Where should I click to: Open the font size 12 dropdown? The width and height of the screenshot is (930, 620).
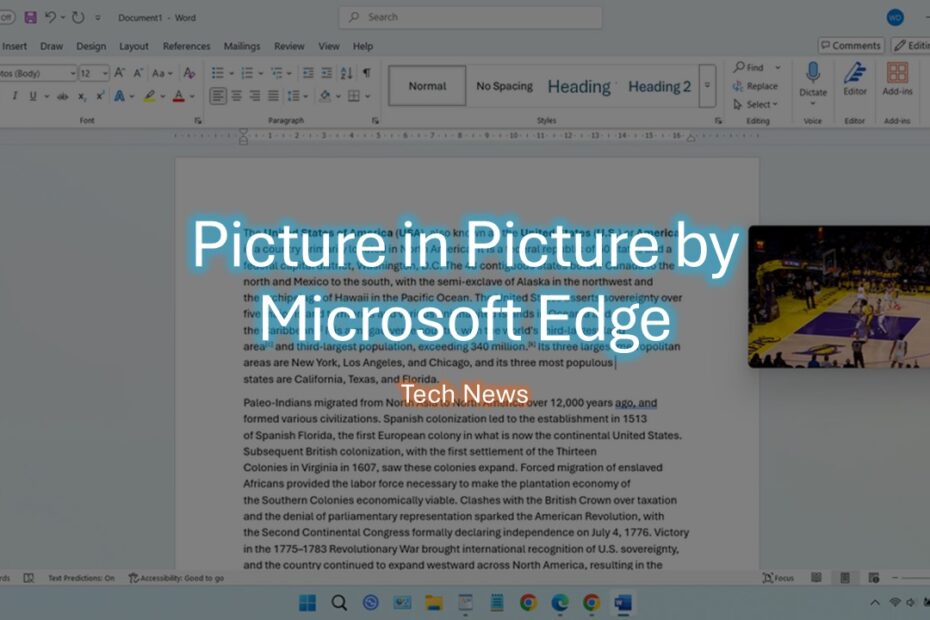tap(105, 73)
